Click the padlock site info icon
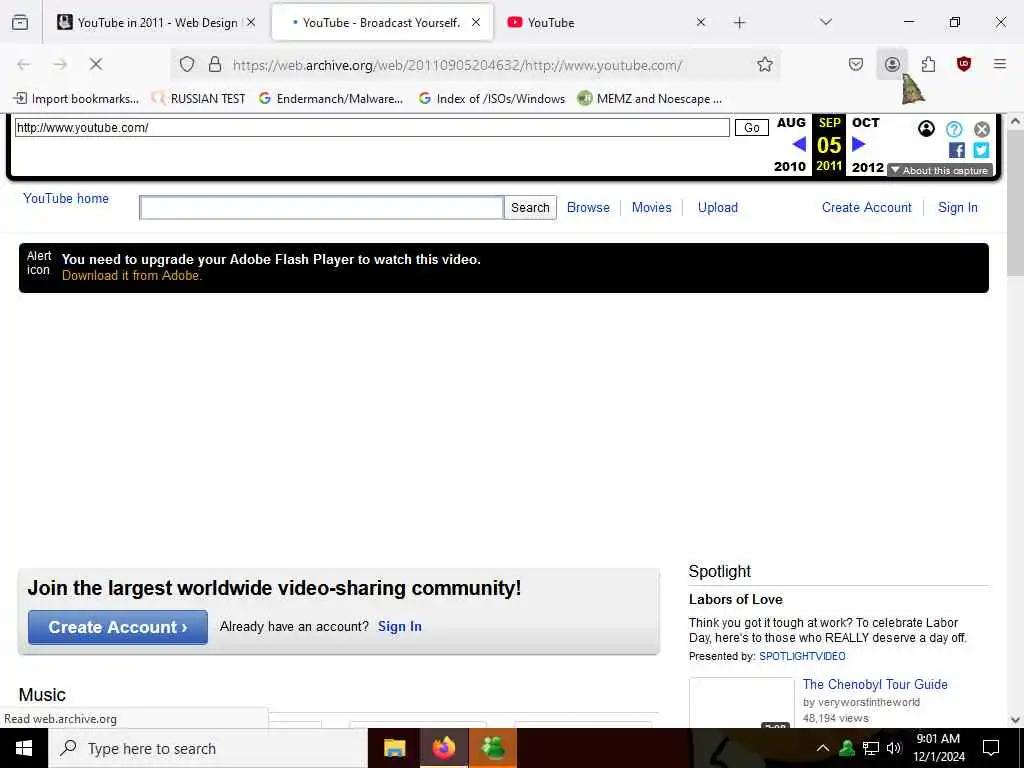The image size is (1024, 768). click(215, 64)
